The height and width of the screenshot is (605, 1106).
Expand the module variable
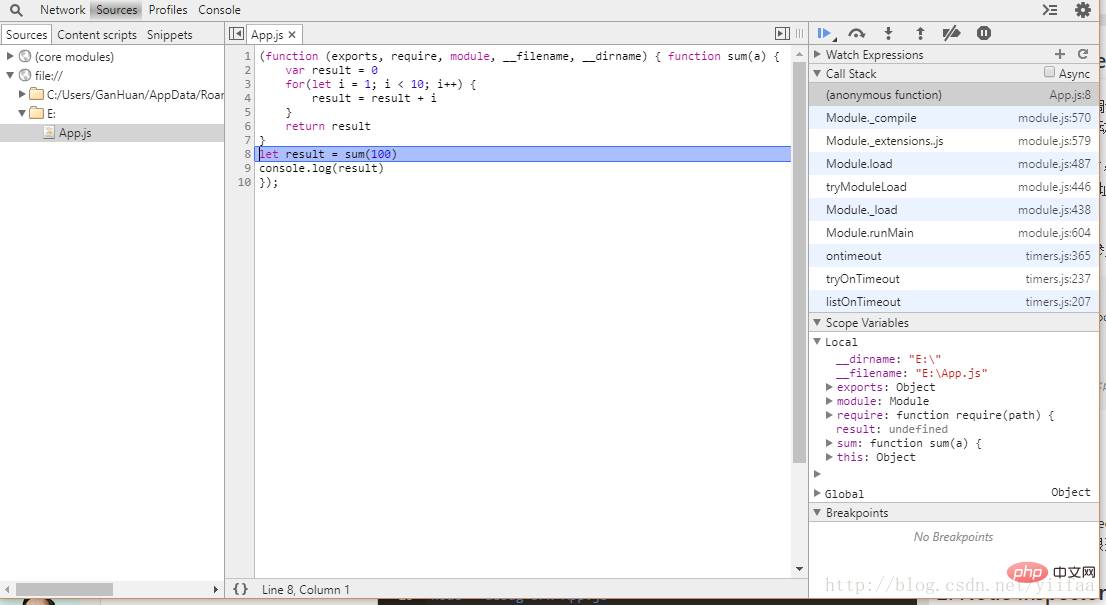(830, 401)
